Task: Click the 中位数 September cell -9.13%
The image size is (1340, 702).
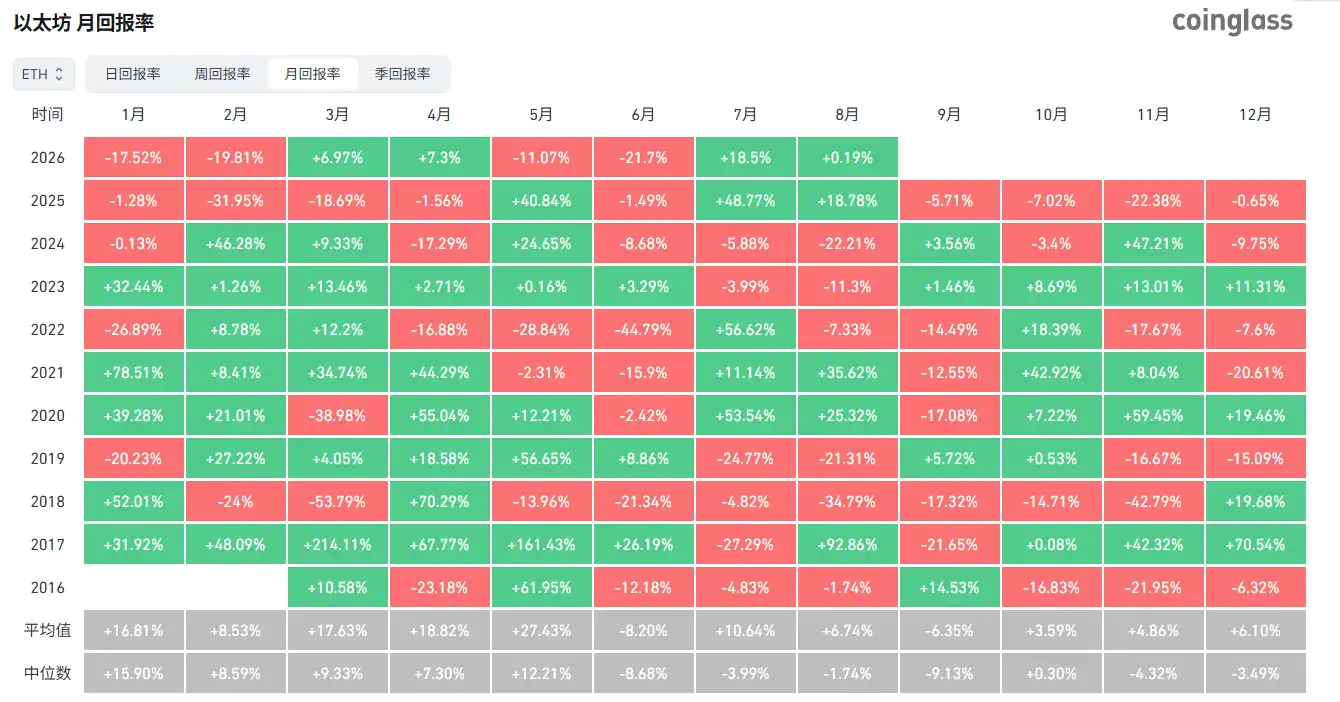Action: coord(950,674)
